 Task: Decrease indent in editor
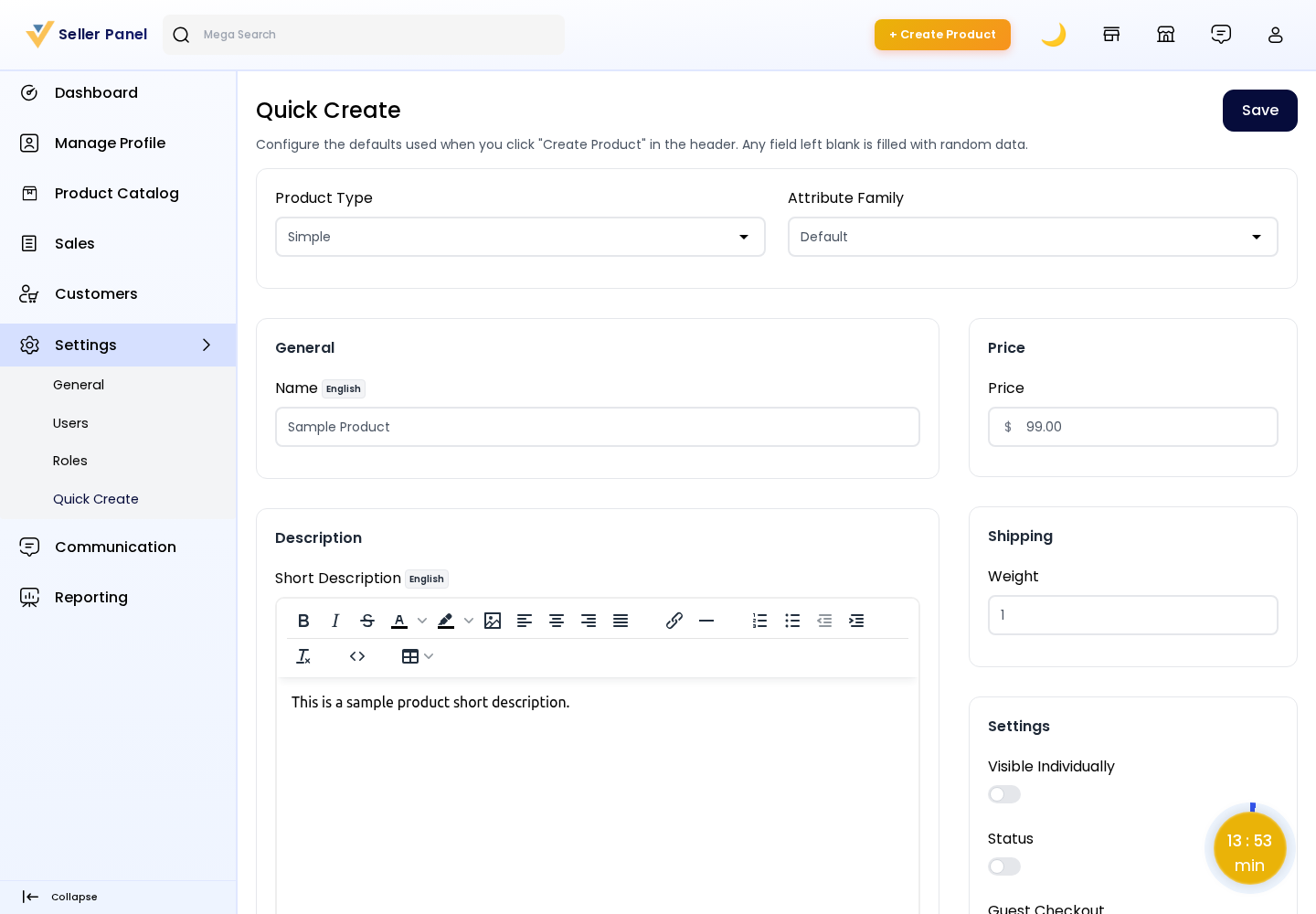(824, 621)
